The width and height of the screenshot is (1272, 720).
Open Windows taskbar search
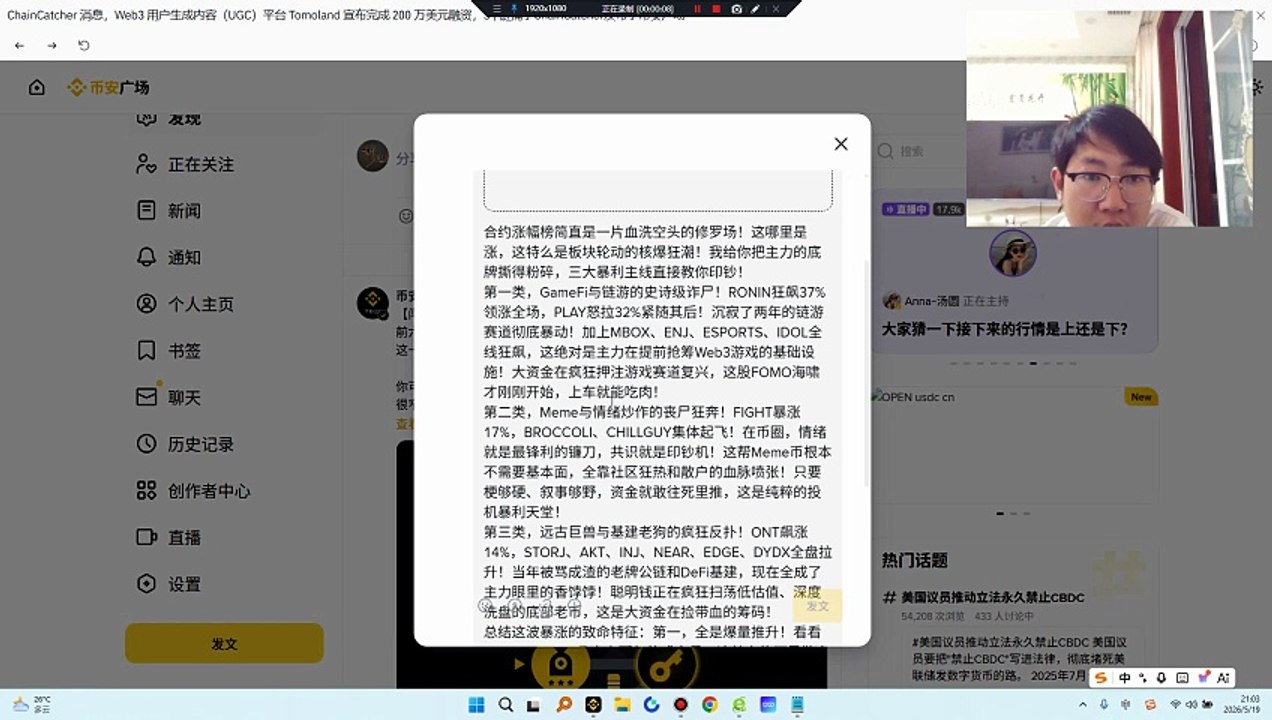tap(506, 705)
